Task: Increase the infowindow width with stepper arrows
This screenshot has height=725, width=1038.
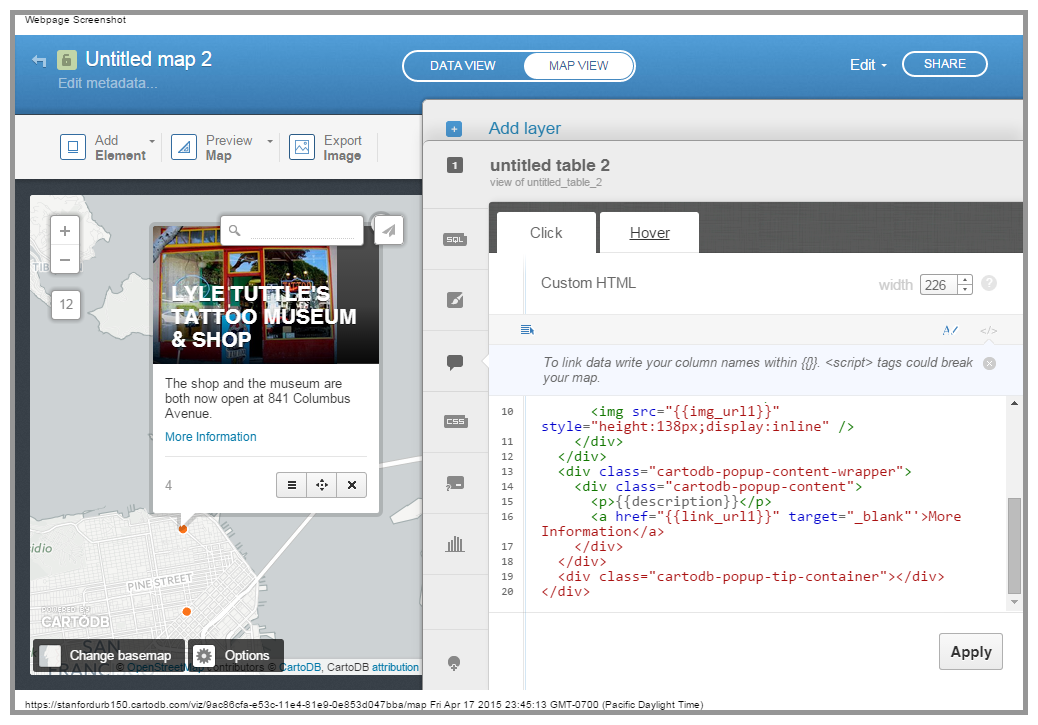Action: point(965,280)
